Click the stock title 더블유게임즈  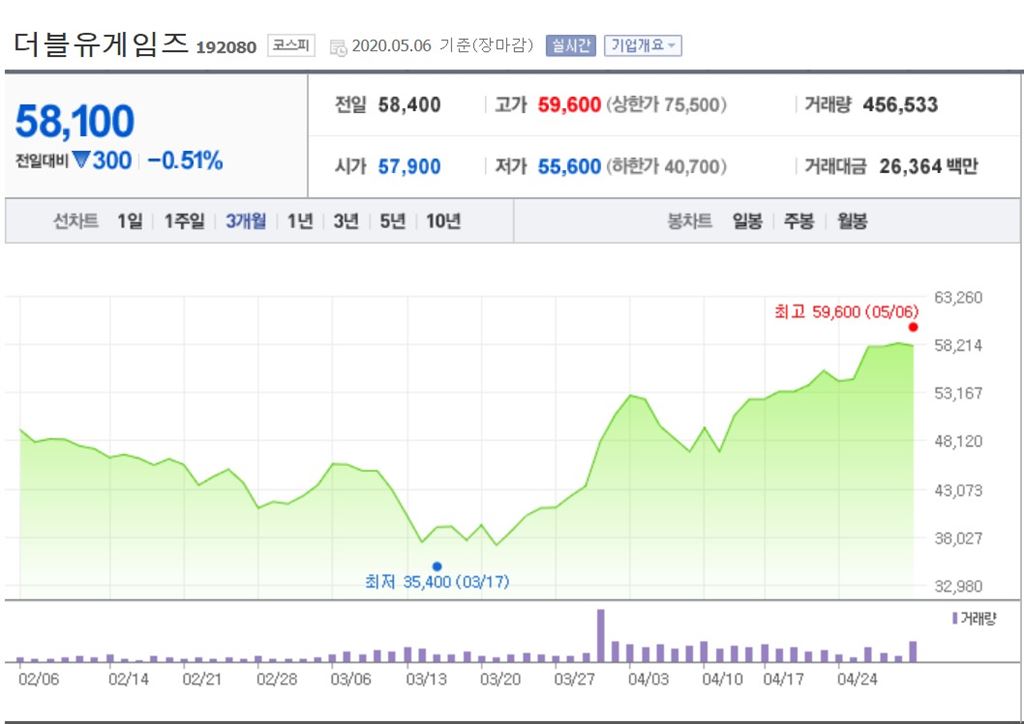pos(101,44)
